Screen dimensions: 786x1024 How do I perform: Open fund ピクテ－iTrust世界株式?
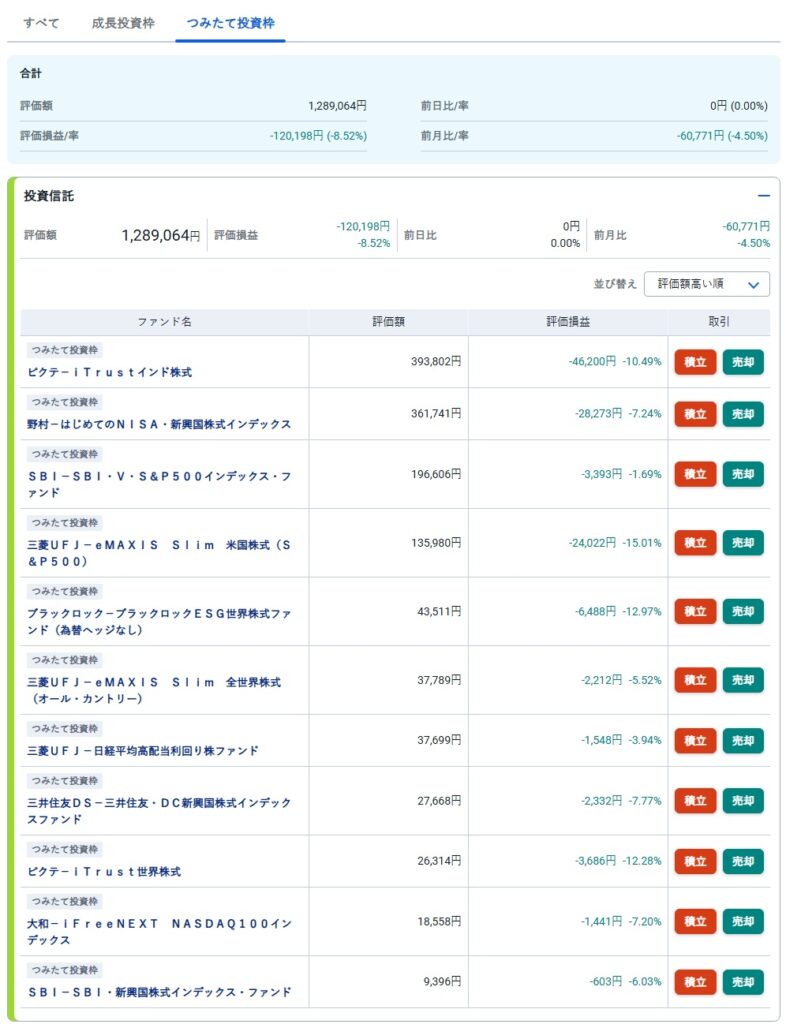point(104,872)
